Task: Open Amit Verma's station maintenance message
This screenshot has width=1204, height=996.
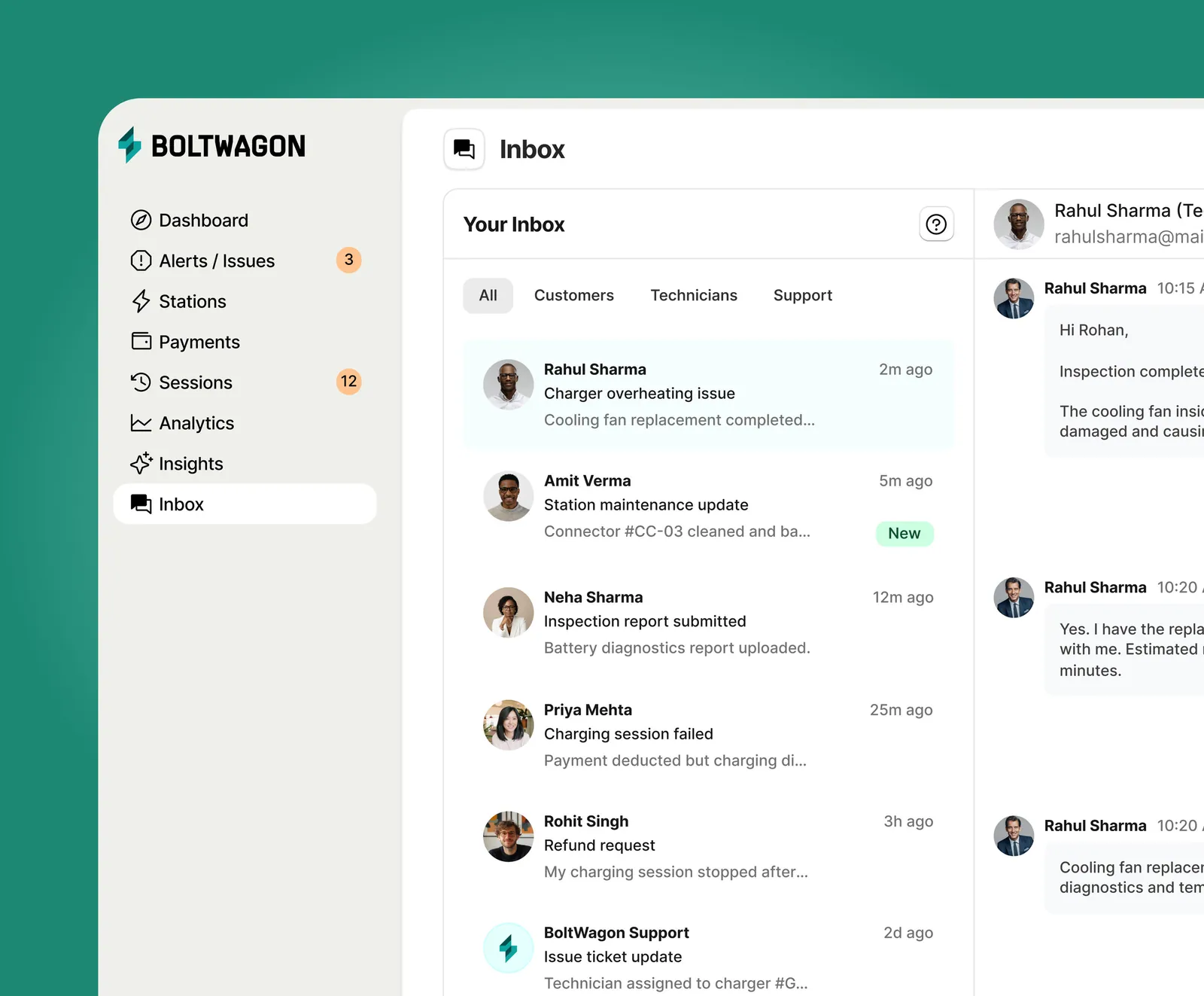Action: (x=708, y=507)
